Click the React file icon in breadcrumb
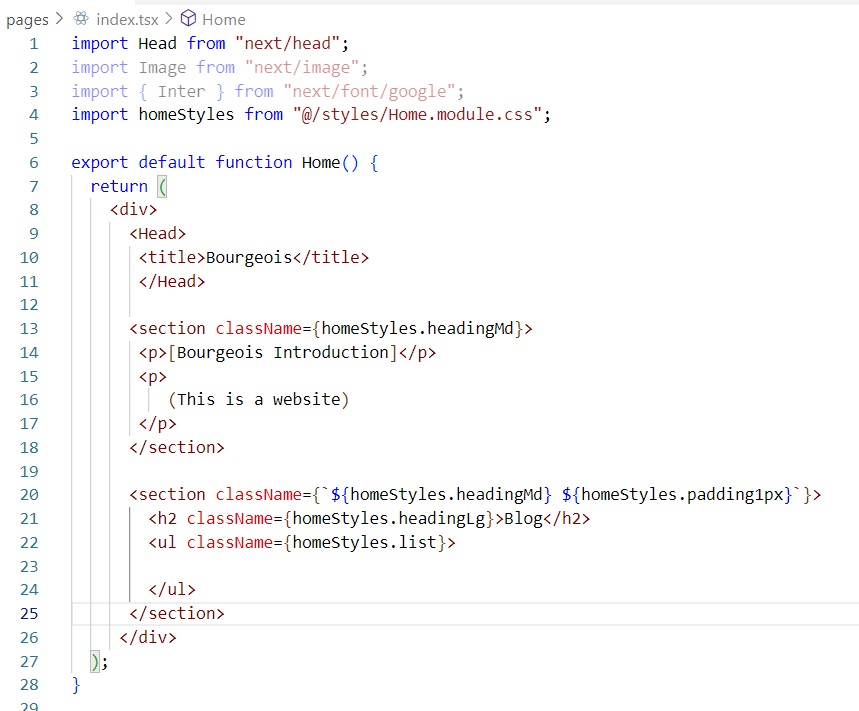 click(x=81, y=19)
